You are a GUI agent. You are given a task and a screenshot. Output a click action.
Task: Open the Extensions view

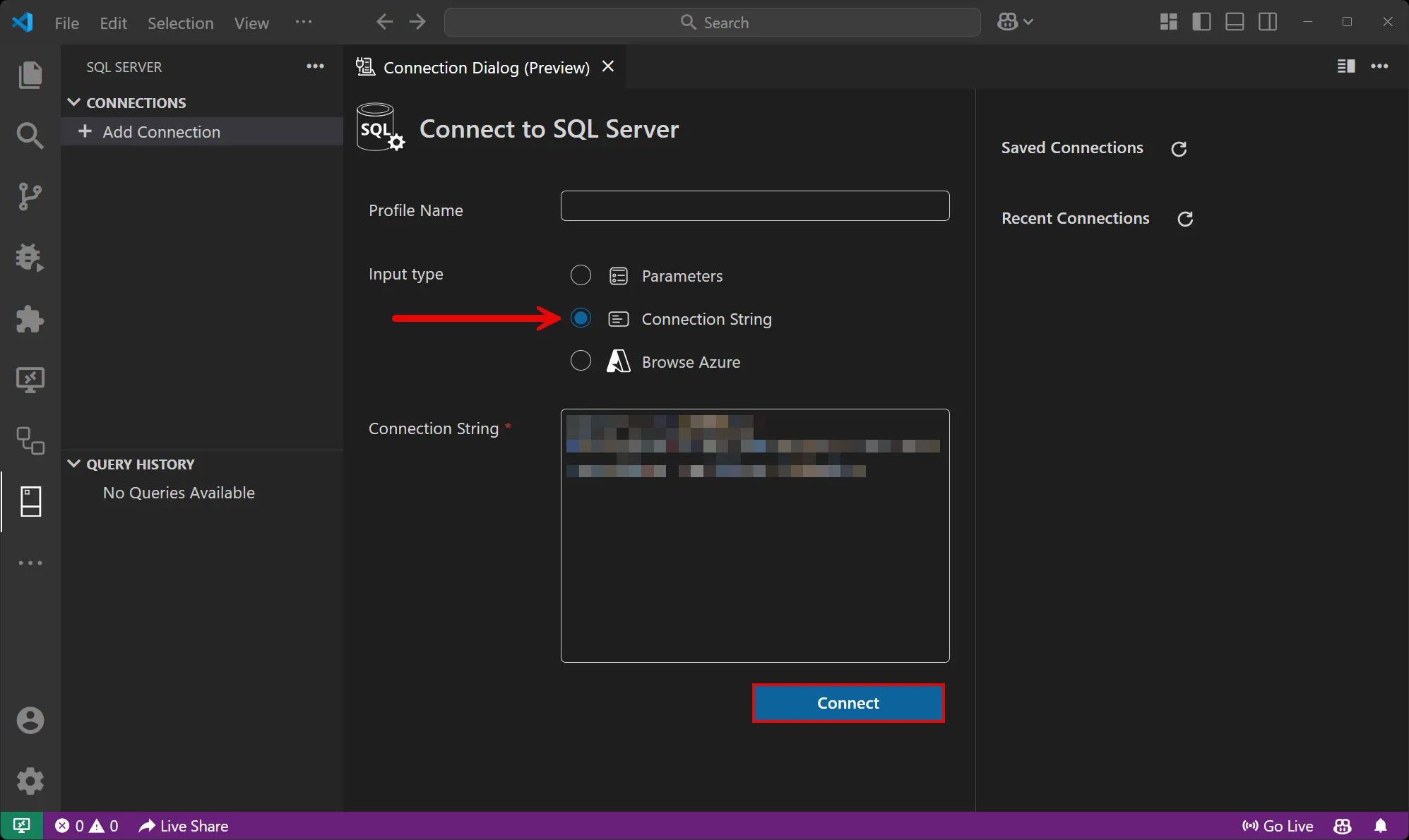pyautogui.click(x=30, y=320)
